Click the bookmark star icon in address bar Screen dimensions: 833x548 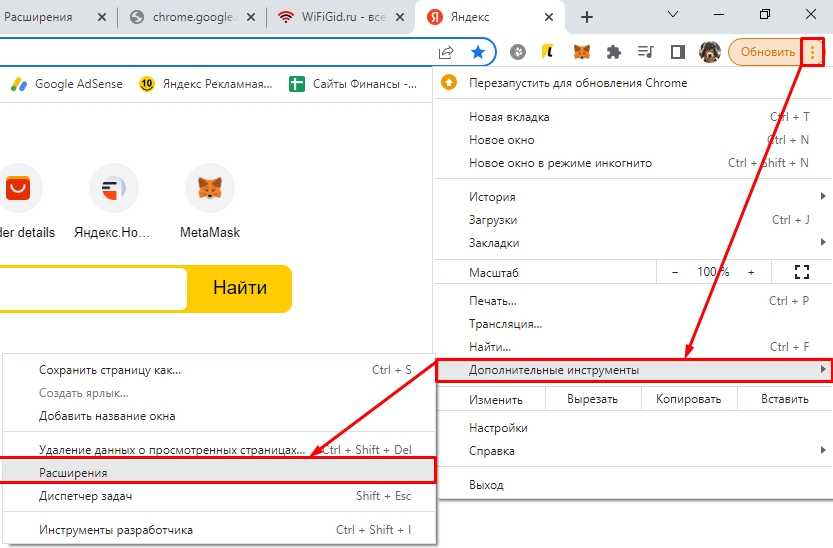478,52
